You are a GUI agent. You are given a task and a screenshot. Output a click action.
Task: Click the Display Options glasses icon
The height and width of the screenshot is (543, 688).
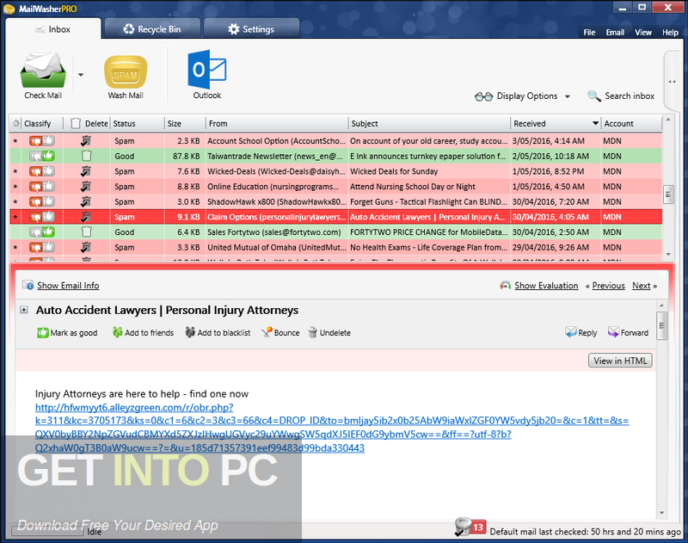pos(484,96)
